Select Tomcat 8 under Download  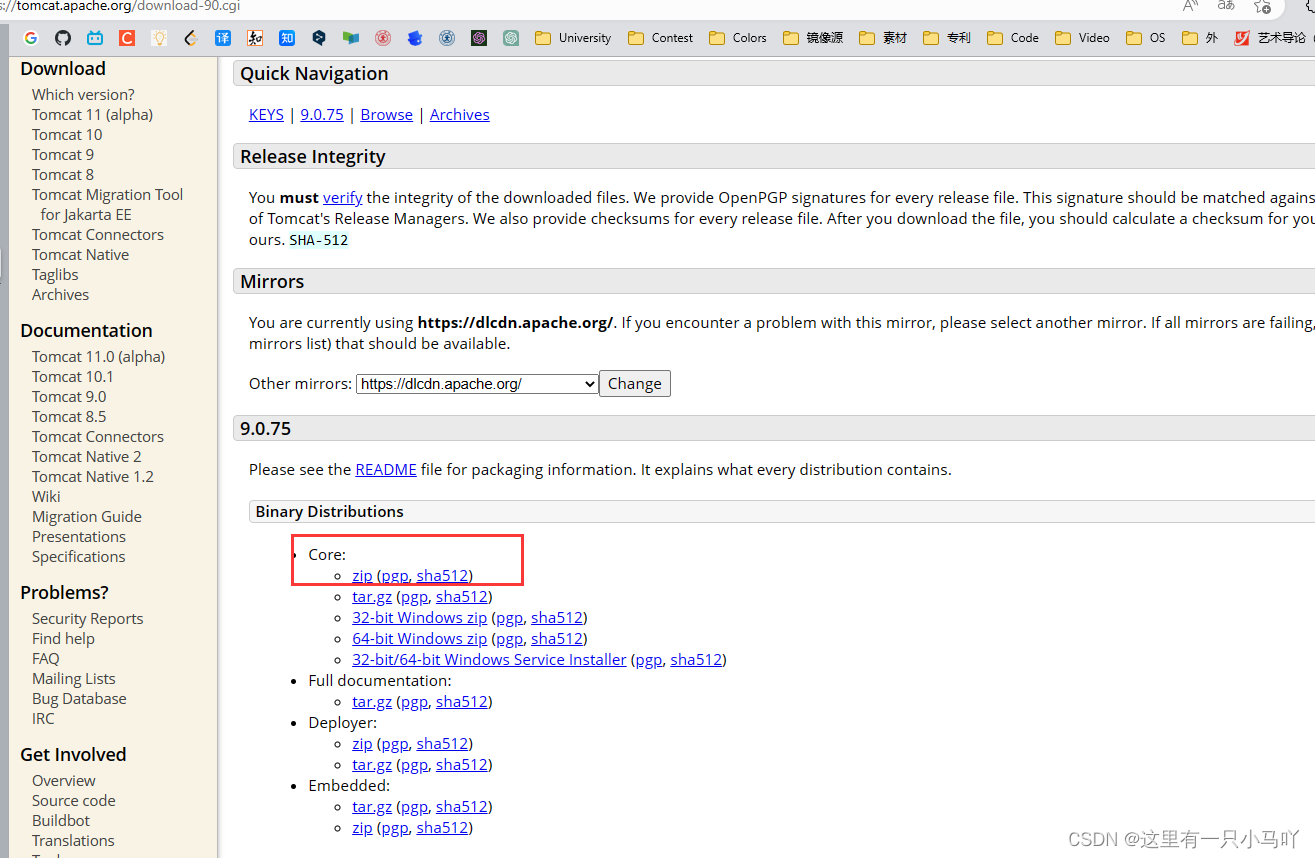pyautogui.click(x=63, y=175)
